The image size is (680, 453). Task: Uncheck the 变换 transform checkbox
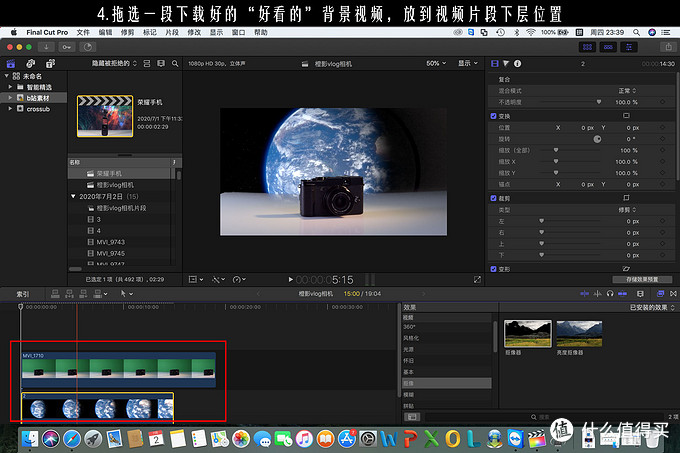click(x=493, y=116)
